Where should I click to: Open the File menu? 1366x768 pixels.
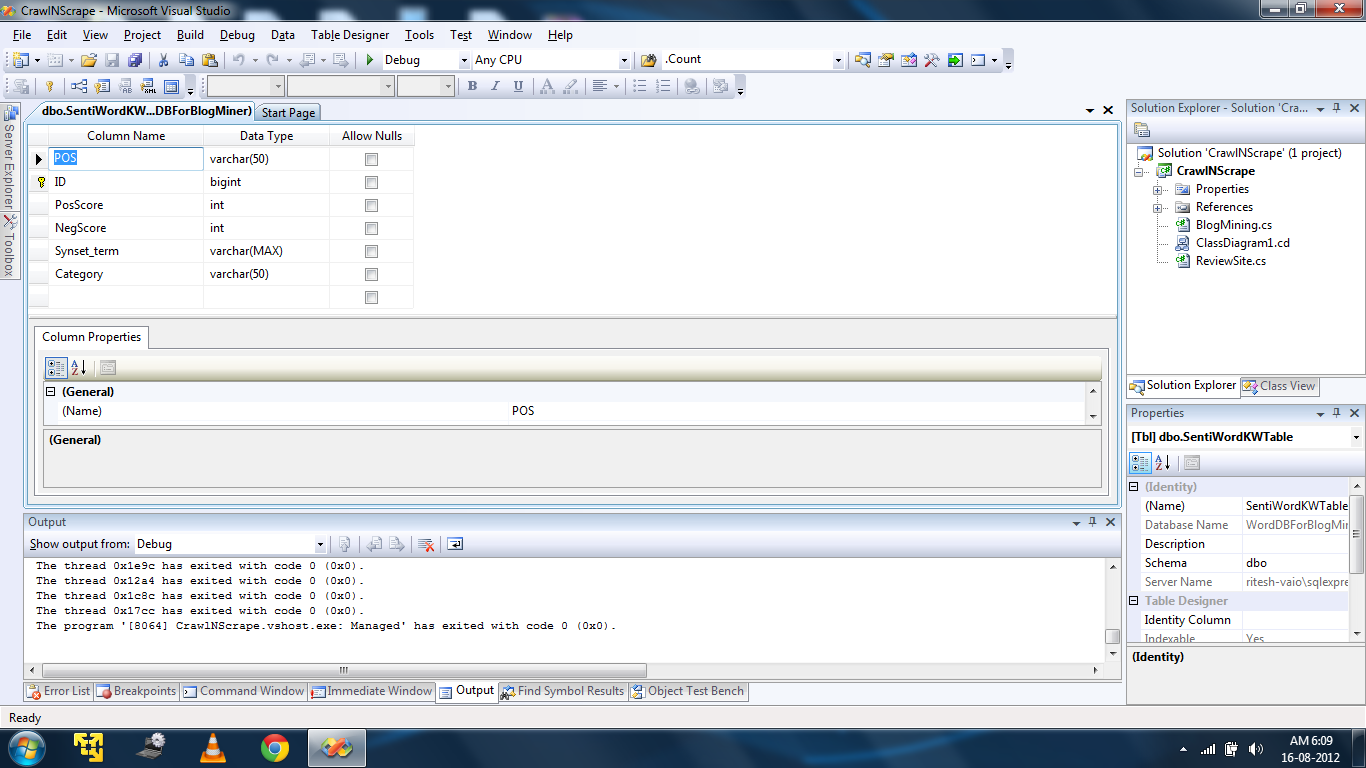point(22,35)
